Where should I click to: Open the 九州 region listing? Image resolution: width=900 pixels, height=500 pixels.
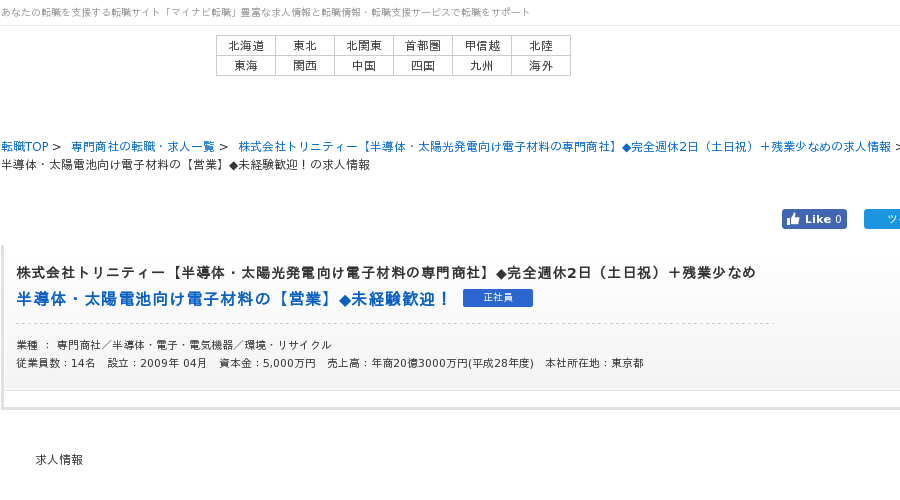click(x=482, y=65)
